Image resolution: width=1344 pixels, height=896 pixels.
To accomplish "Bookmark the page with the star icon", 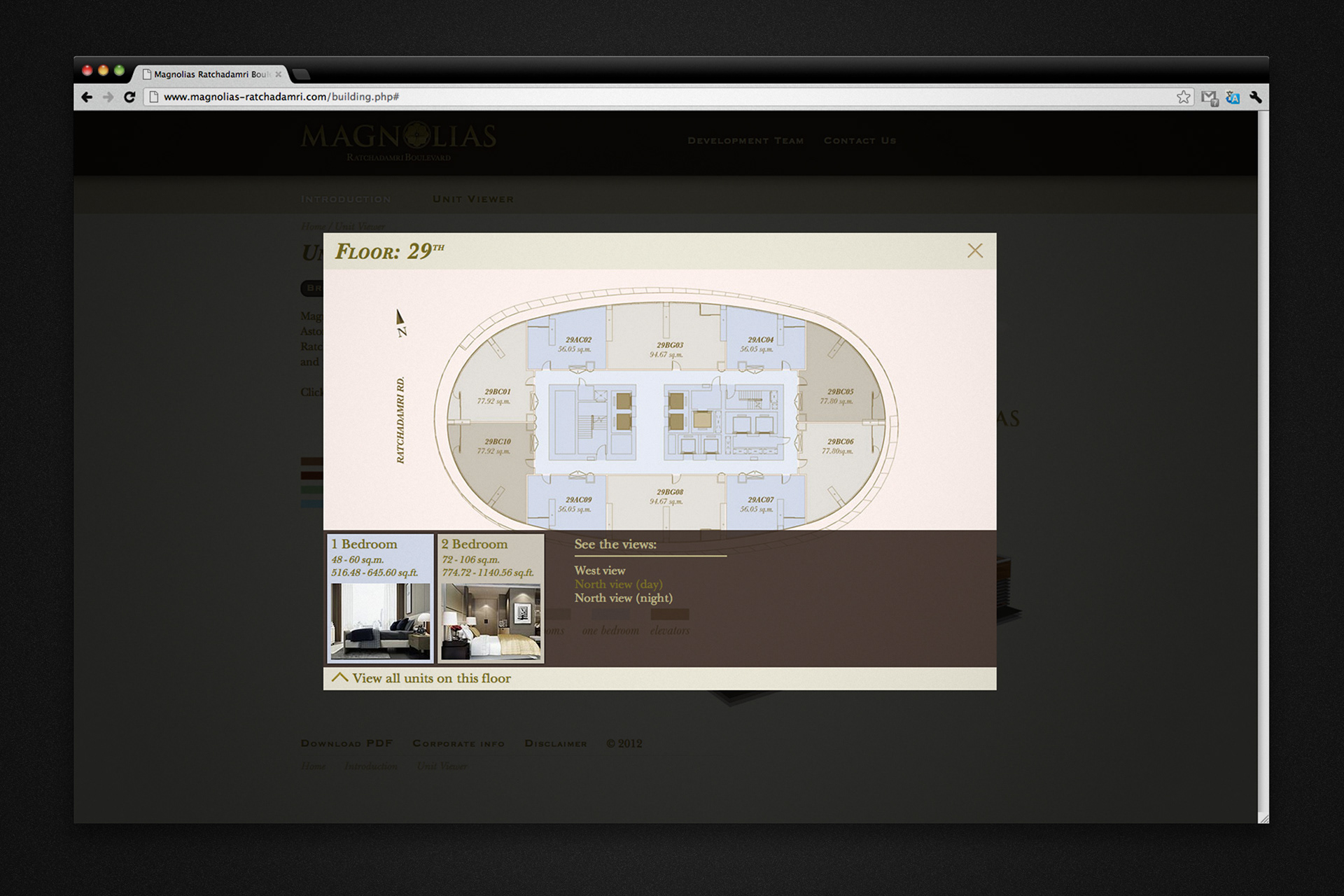I will click(1184, 97).
